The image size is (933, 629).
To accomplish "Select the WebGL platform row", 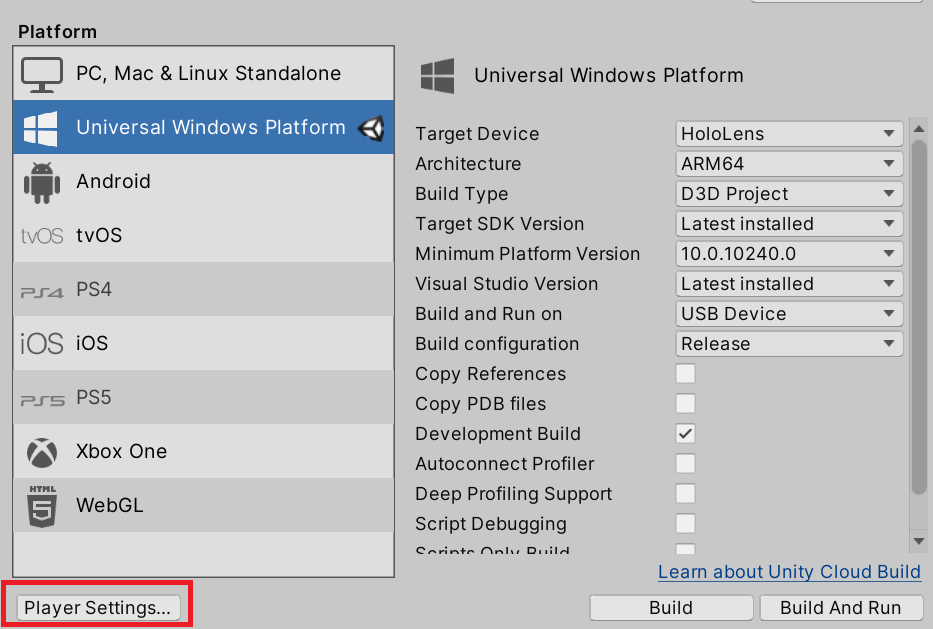I will click(203, 505).
